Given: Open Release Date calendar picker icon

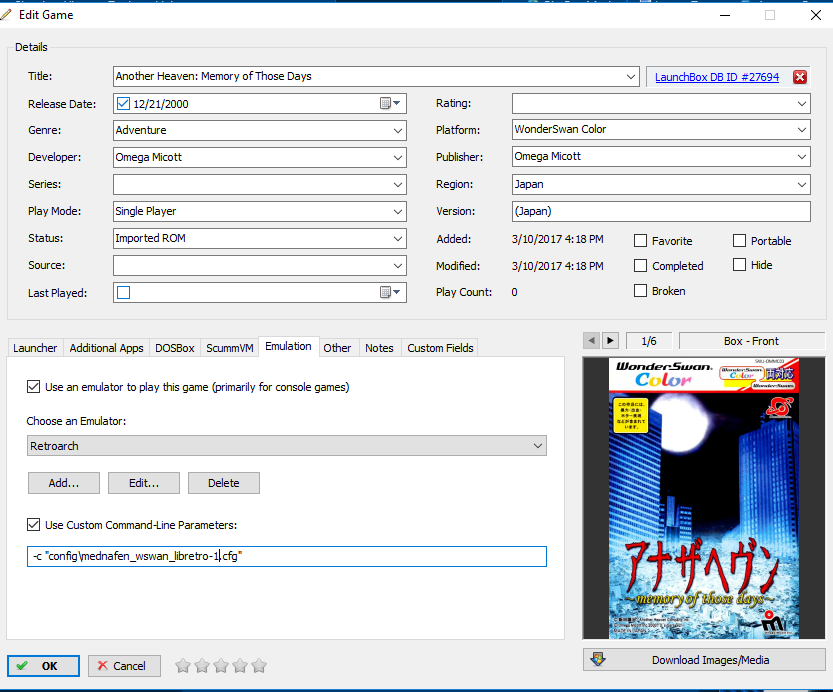Looking at the screenshot, I should coord(390,104).
